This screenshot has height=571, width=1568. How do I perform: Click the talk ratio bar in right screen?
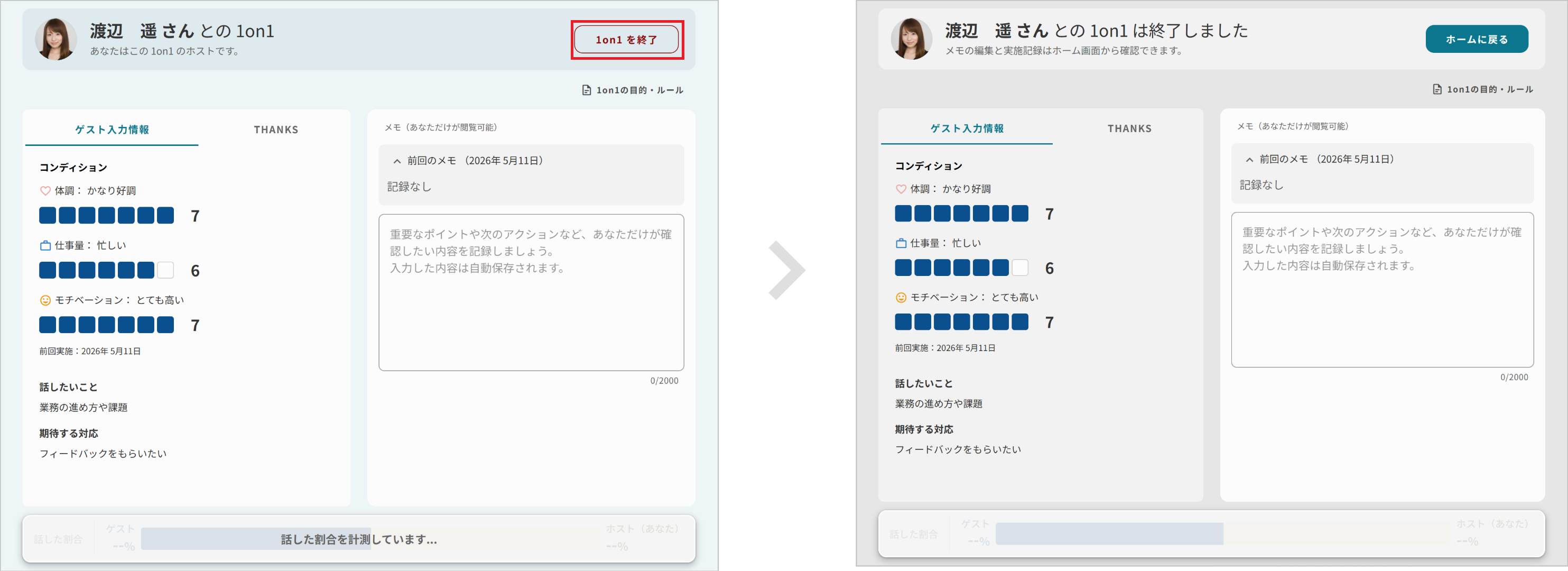pyautogui.click(x=1222, y=534)
